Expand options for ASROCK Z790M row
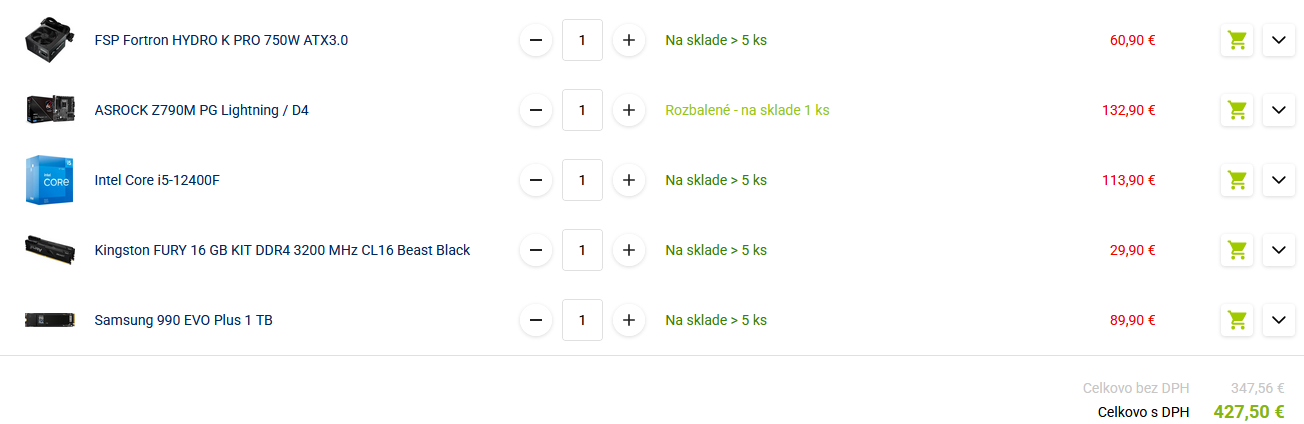 (1278, 110)
